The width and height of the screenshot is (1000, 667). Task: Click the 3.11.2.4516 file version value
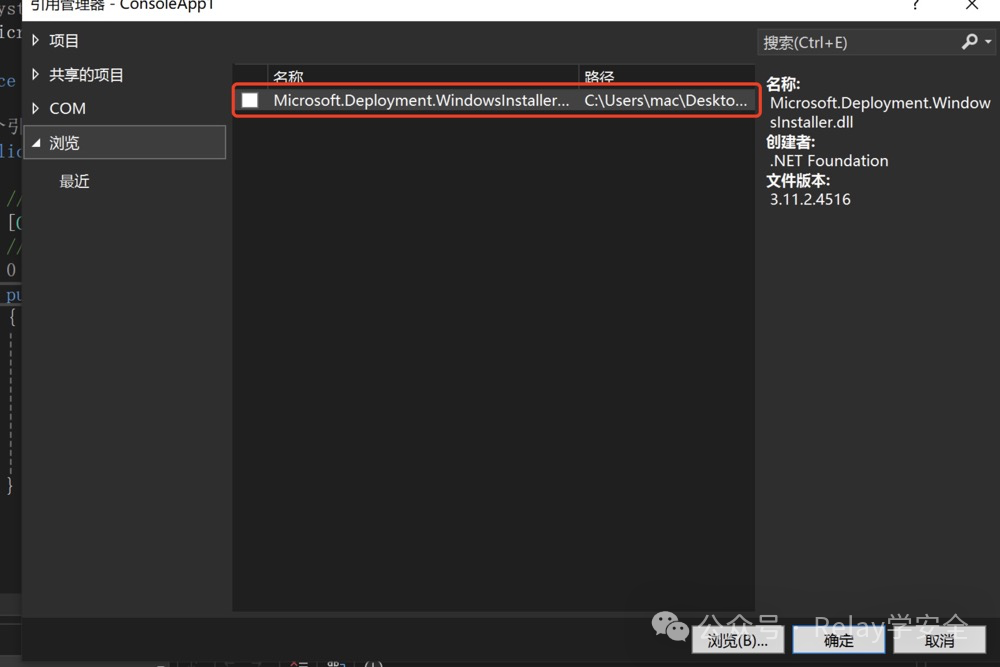pyautogui.click(x=810, y=199)
